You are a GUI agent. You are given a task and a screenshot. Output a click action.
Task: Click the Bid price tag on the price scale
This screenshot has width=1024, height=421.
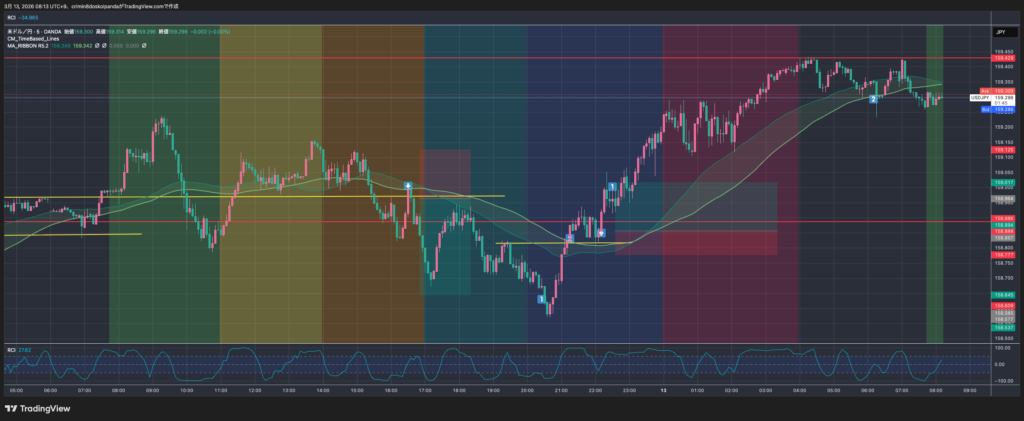click(985, 107)
